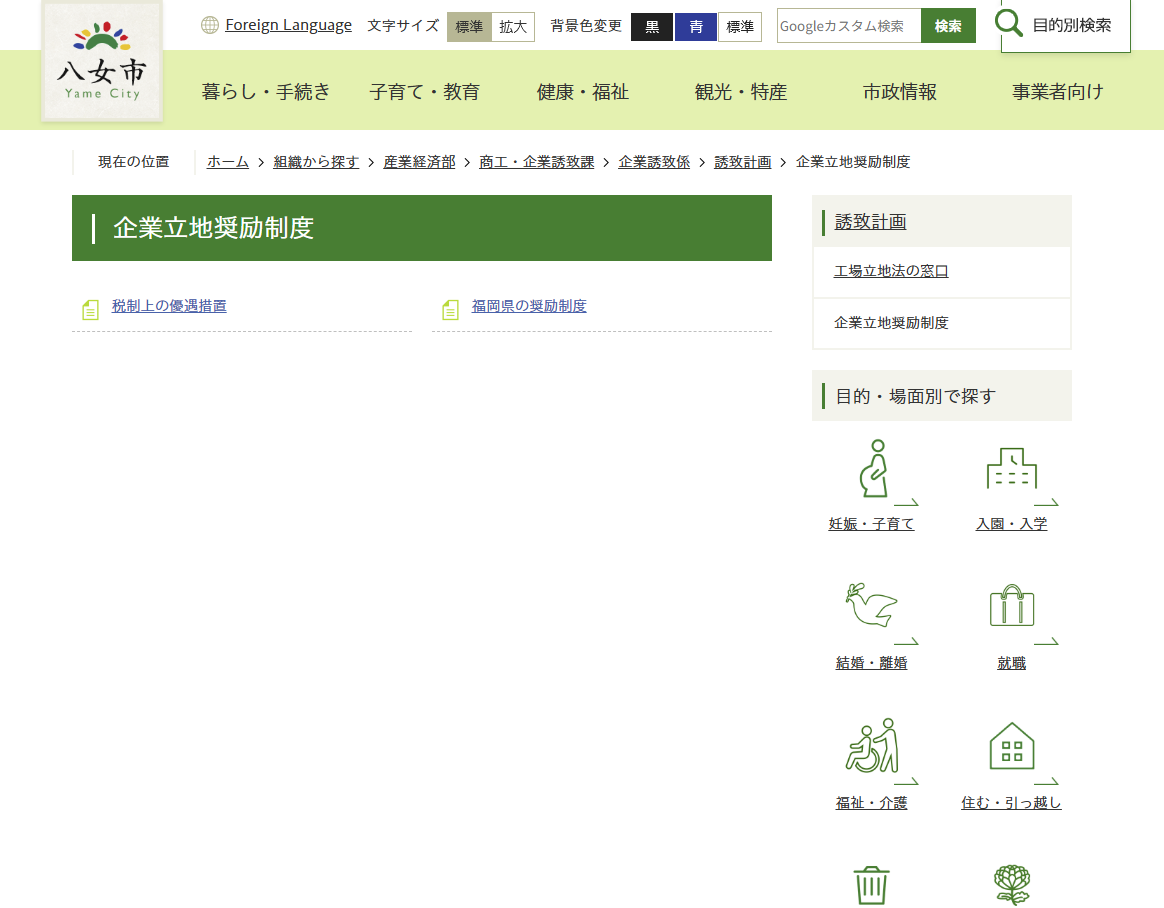
Task: Open the 住む・引っ越し text link
Action: point(1011,803)
